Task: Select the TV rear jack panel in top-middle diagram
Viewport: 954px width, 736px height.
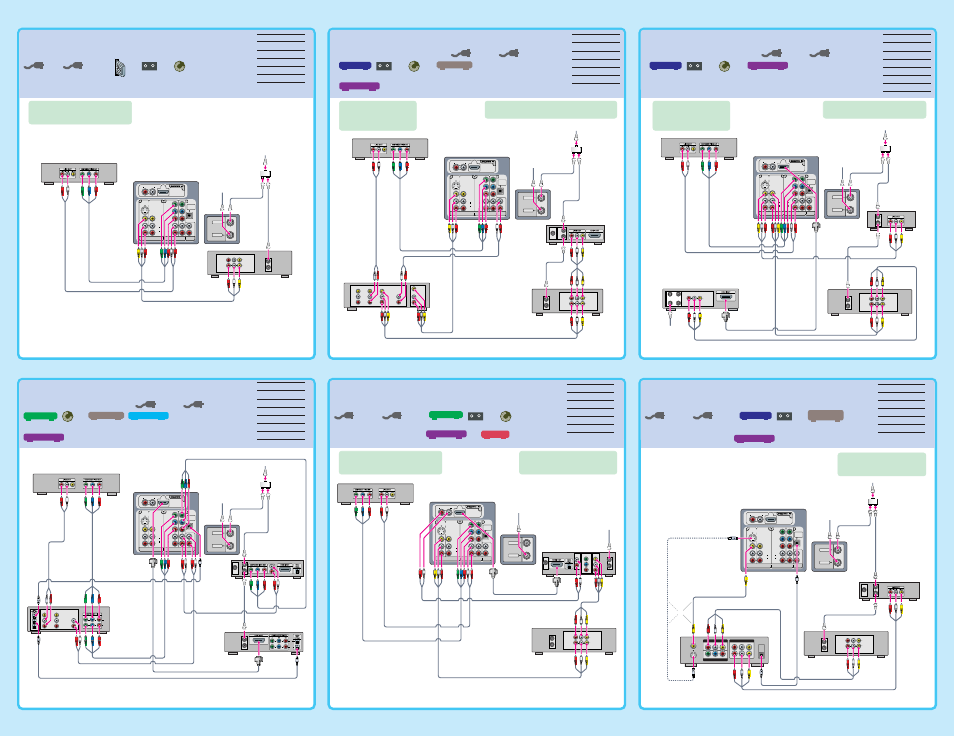Action: coord(477,189)
